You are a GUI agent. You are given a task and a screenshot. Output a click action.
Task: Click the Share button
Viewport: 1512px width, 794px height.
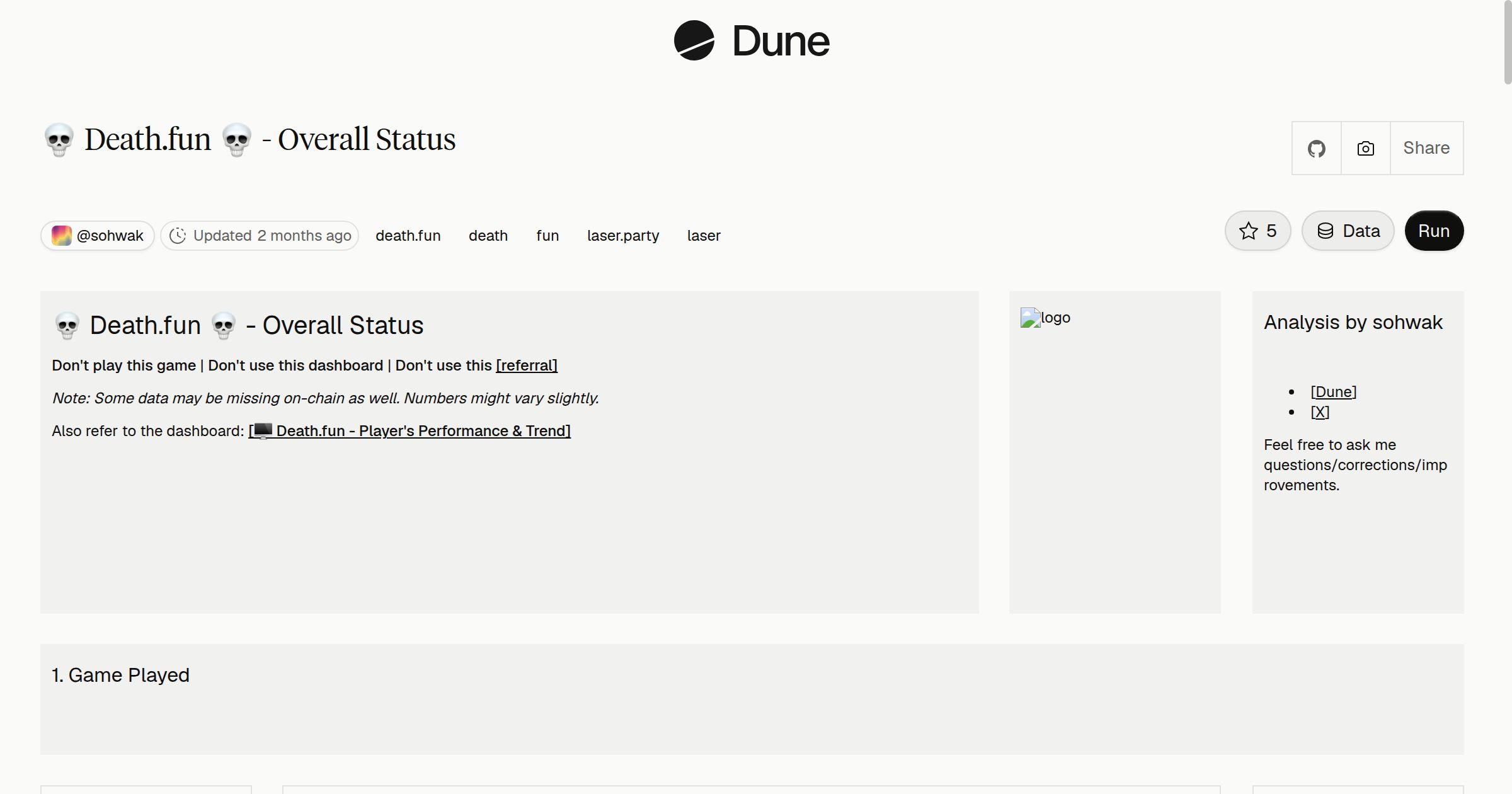pos(1426,148)
